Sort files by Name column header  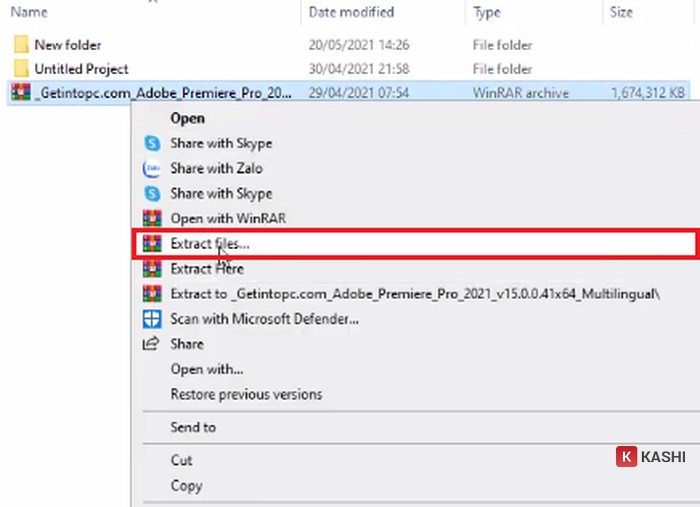tap(30, 13)
